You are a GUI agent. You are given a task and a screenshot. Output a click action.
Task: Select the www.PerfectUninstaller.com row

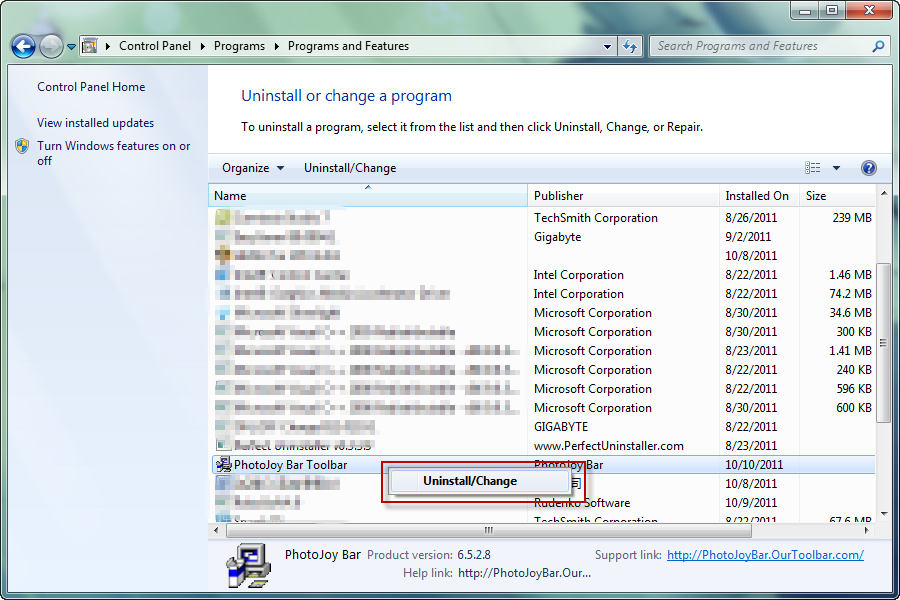542,445
